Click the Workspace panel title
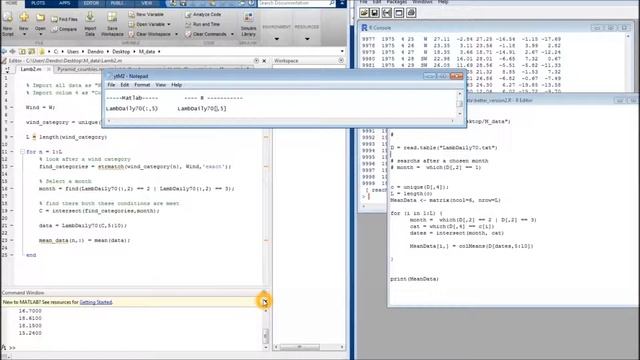The width and height of the screenshot is (640, 360). [x=286, y=60]
